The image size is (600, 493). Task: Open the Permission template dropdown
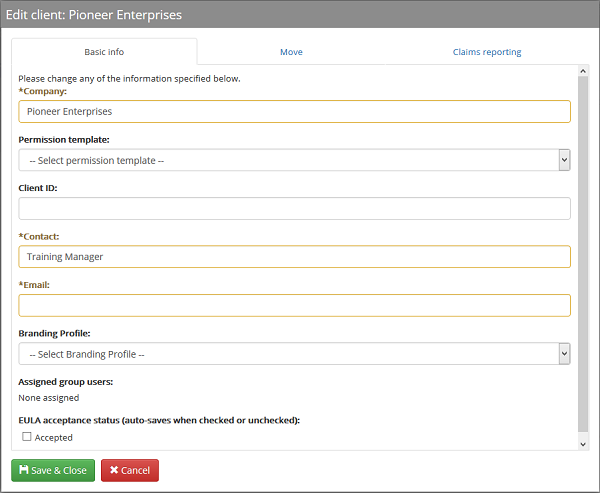288,160
